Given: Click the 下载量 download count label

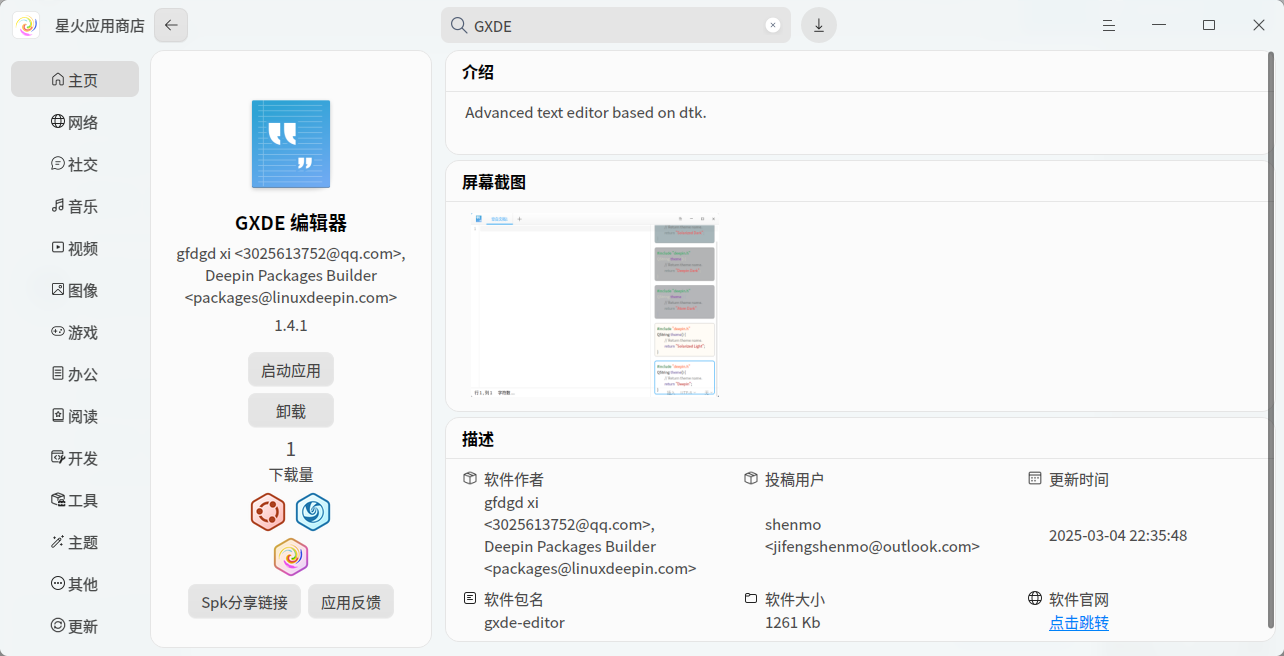Looking at the screenshot, I should coord(291,475).
